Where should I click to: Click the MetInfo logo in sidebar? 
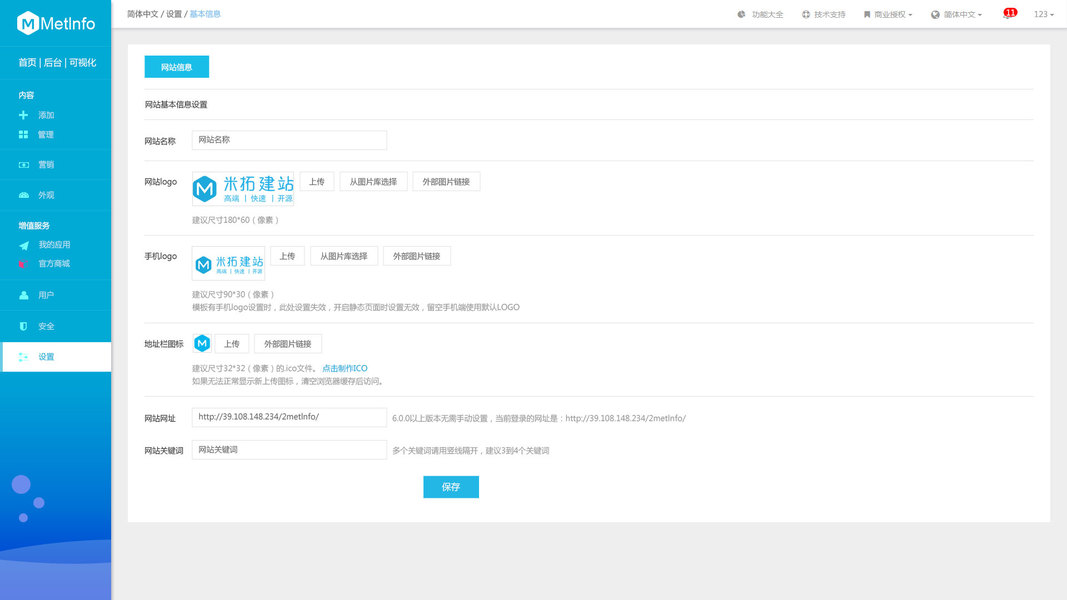click(x=56, y=23)
